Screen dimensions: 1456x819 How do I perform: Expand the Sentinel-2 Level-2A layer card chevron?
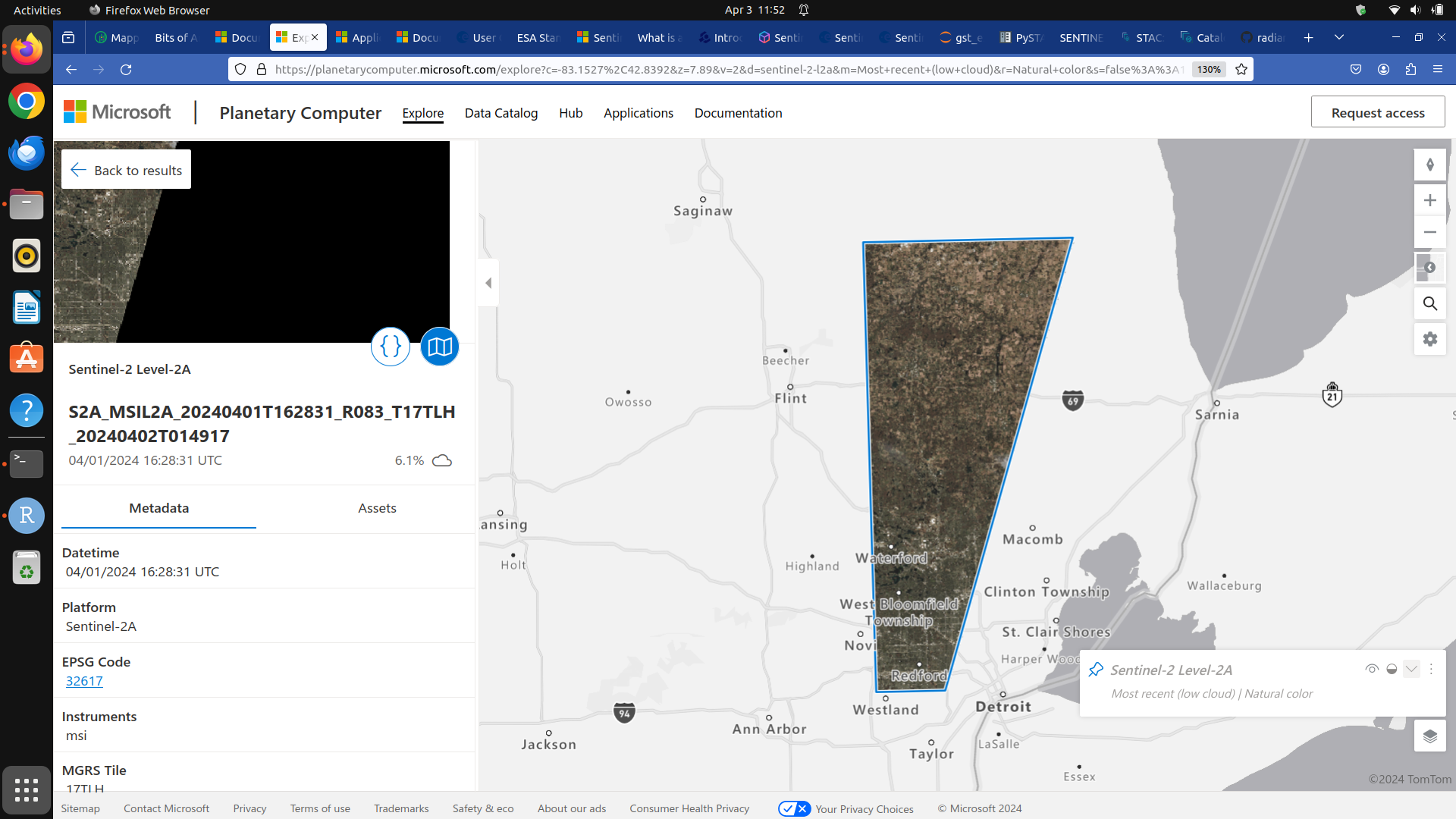point(1410,669)
